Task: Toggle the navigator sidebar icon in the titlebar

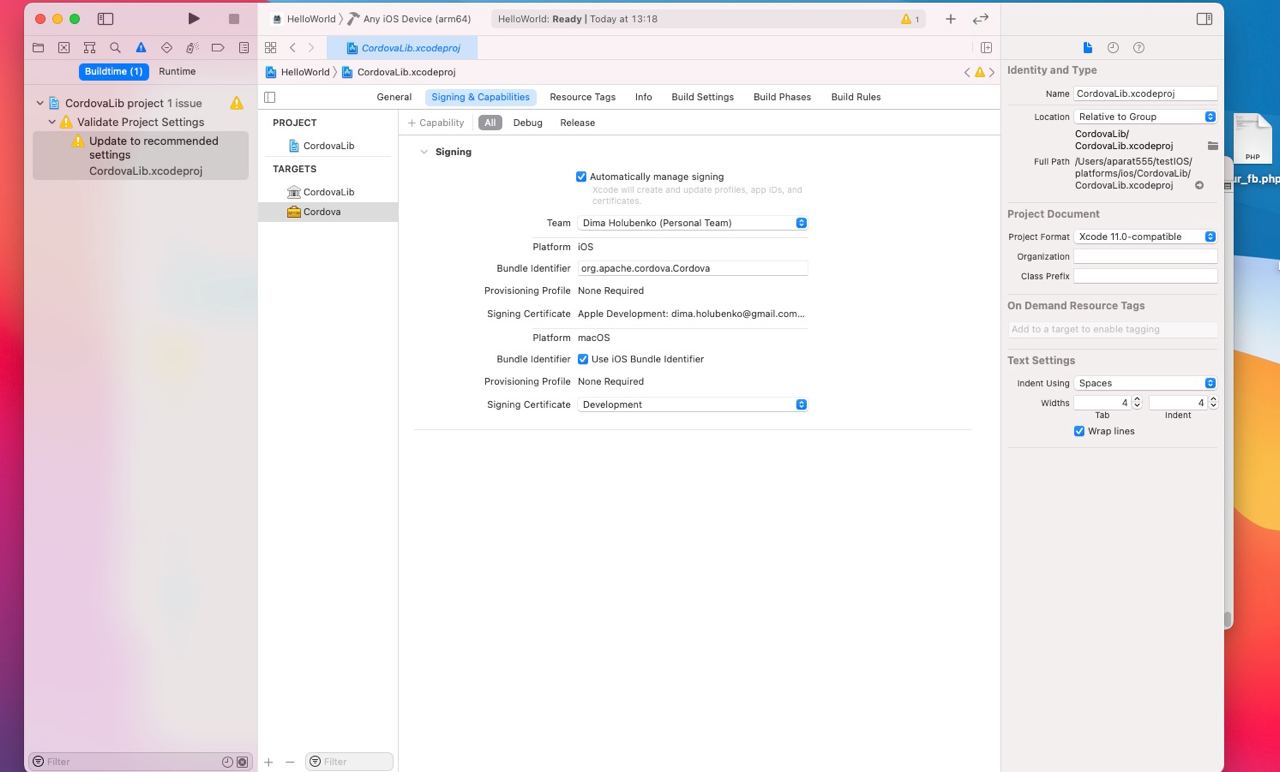Action: point(105,19)
